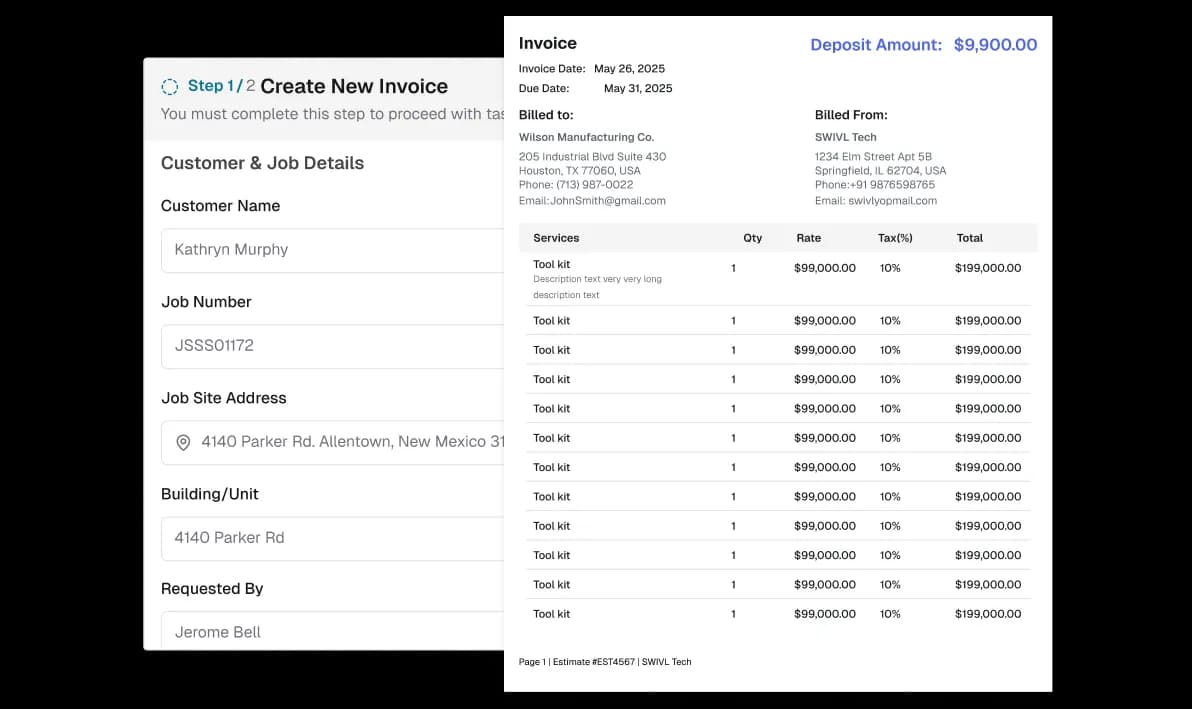Viewport: 1192px width, 709px height.
Task: Click the location pin in Job Site Address
Action: coord(183,442)
